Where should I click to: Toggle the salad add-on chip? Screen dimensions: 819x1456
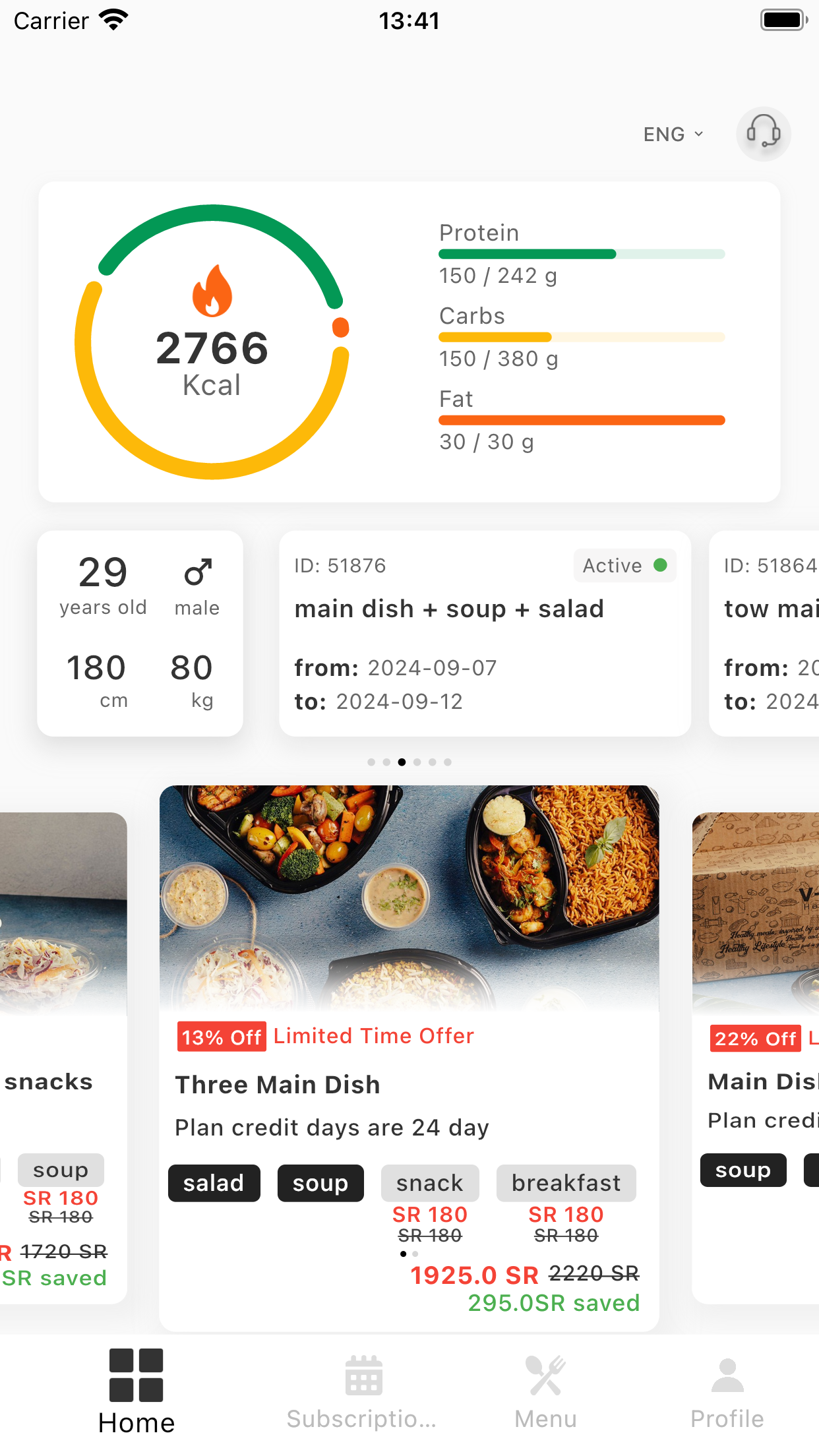click(x=214, y=1183)
